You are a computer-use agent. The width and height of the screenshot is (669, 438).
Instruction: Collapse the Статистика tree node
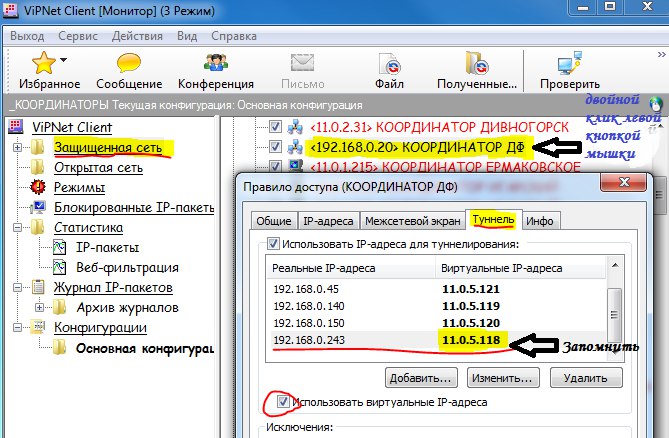tap(17, 227)
